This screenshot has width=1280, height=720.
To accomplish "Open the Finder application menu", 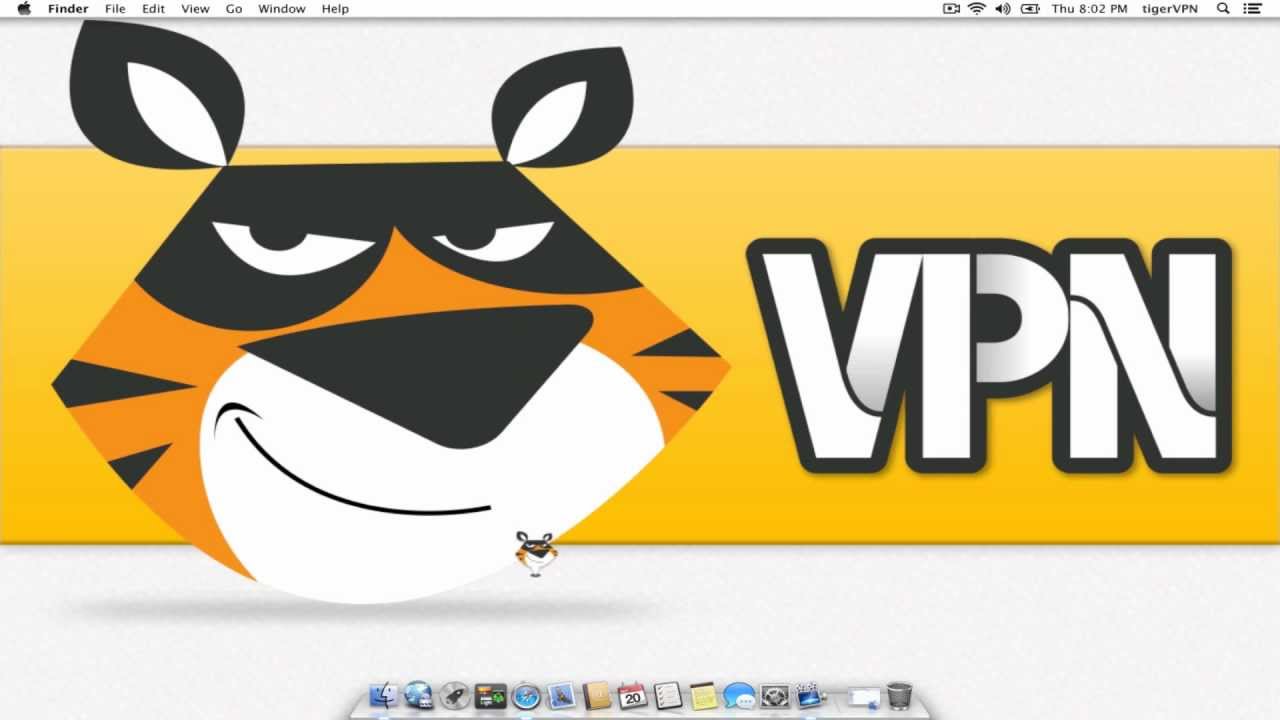I will (x=68, y=9).
